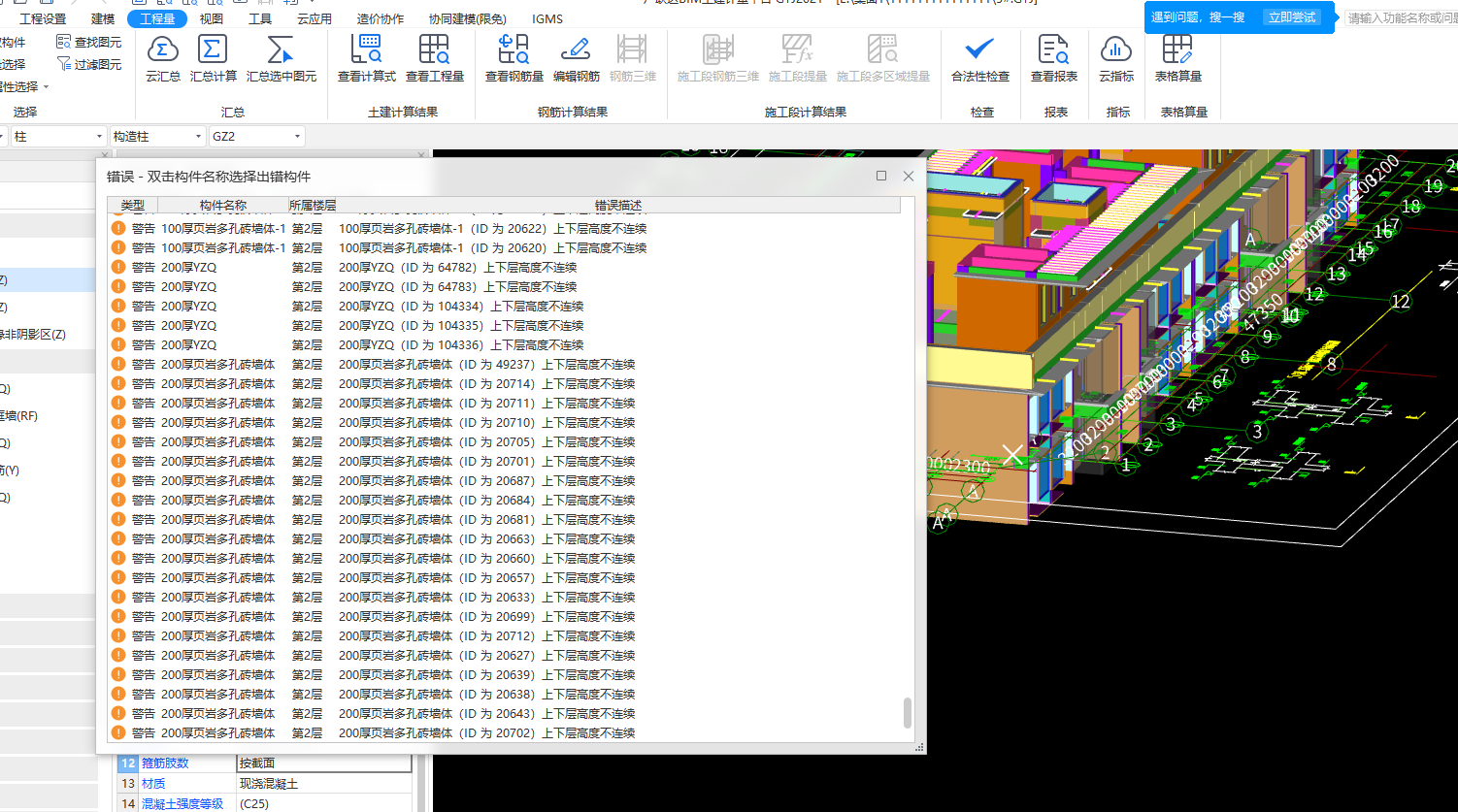The height and width of the screenshot is (812, 1458).
Task: Open the 编辑钢筋 rebar editor
Action: click(576, 57)
